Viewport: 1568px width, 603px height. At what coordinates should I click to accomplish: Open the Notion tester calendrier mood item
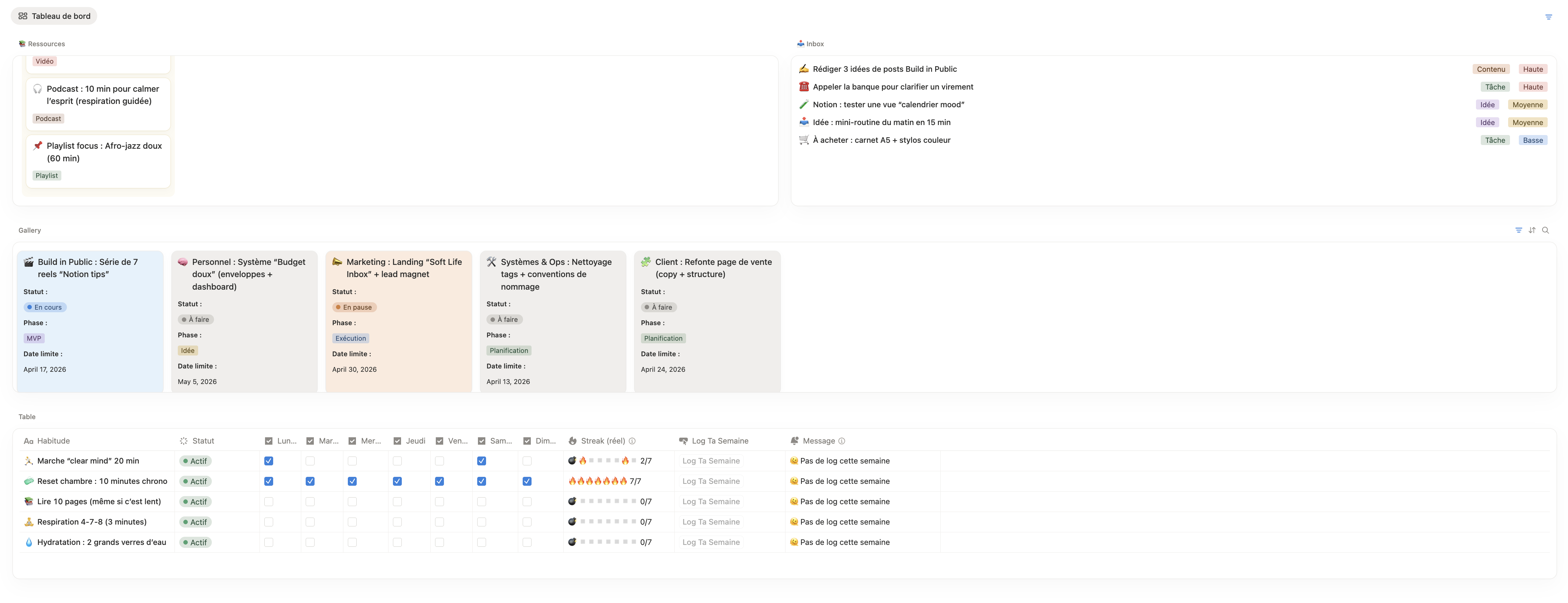tap(888, 105)
